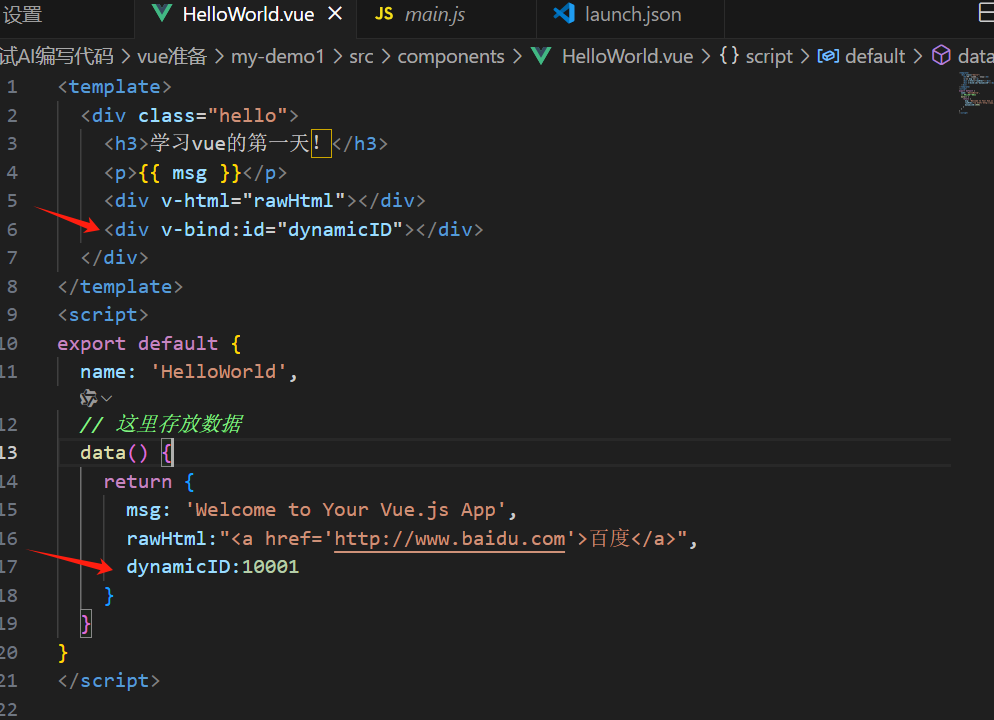994x720 pixels.
Task: Click the JS icon on main.js tab
Action: [384, 13]
